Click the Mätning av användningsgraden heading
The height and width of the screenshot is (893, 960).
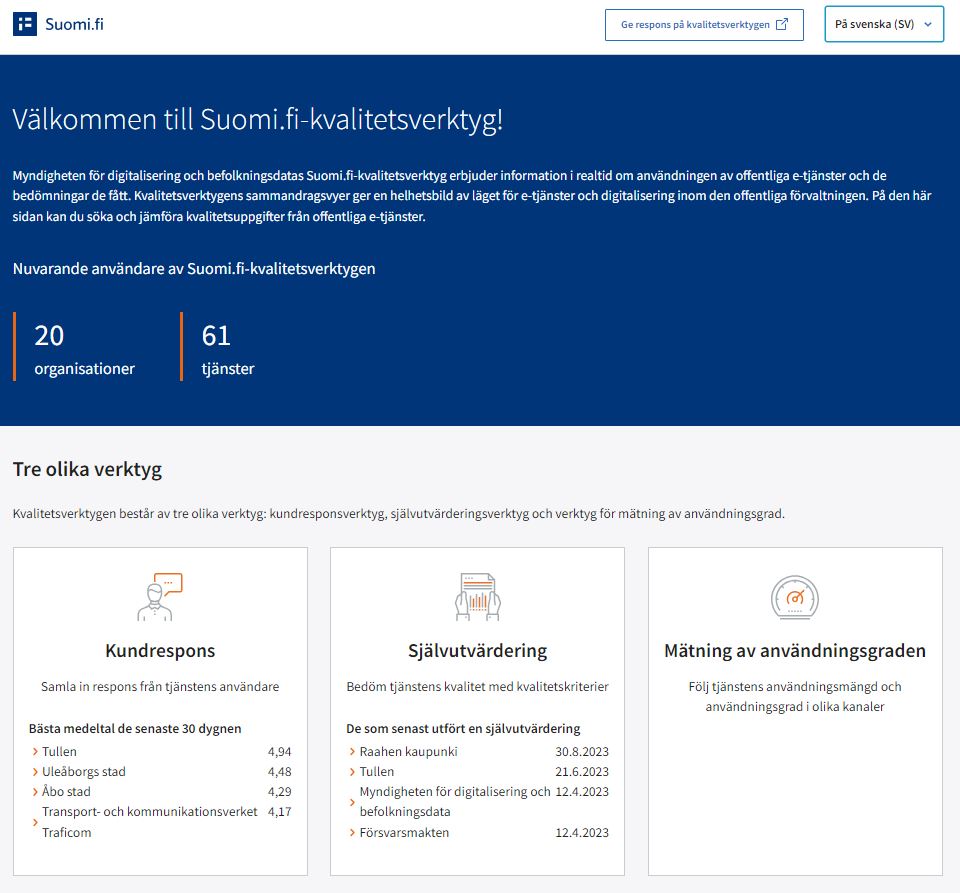[x=795, y=651]
